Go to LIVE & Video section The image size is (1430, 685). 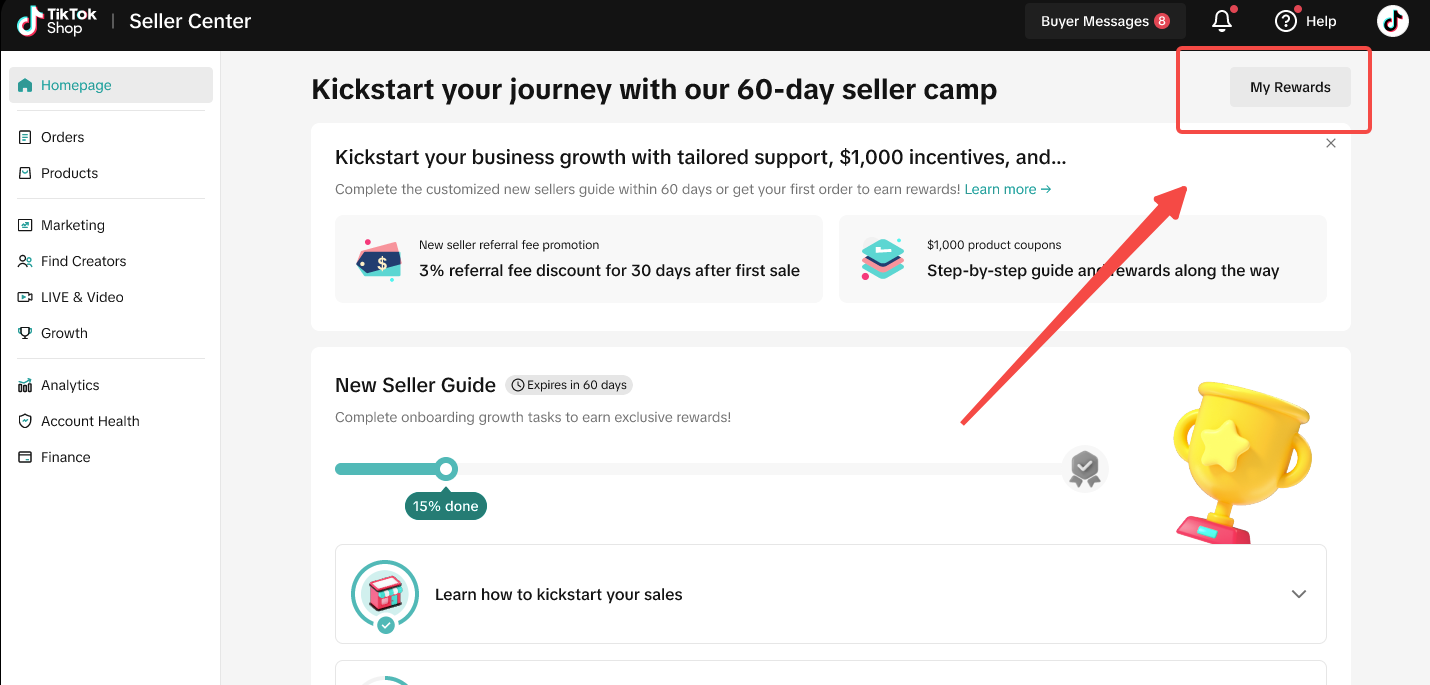(82, 297)
